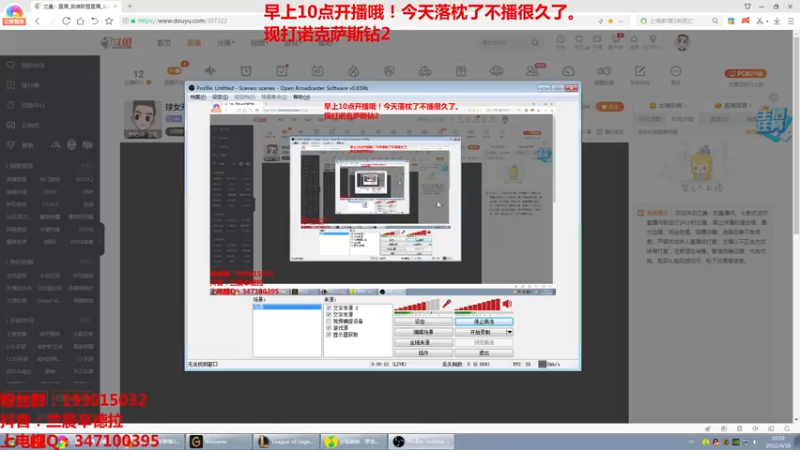This screenshot has height=450, width=800.
Task: Click the browser address bar URL
Action: click(182, 21)
